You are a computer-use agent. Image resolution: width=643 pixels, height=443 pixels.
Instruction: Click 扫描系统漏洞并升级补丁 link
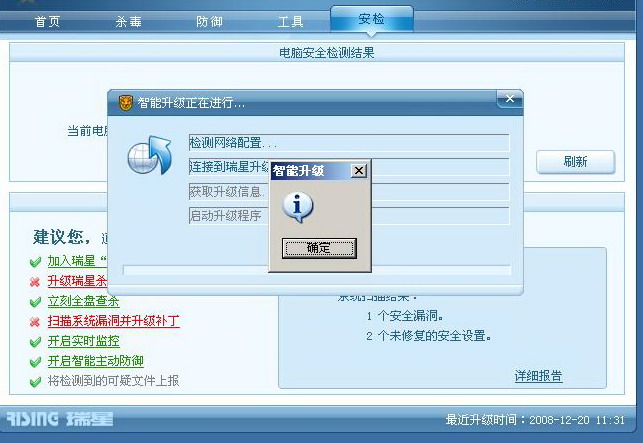[x=114, y=321]
